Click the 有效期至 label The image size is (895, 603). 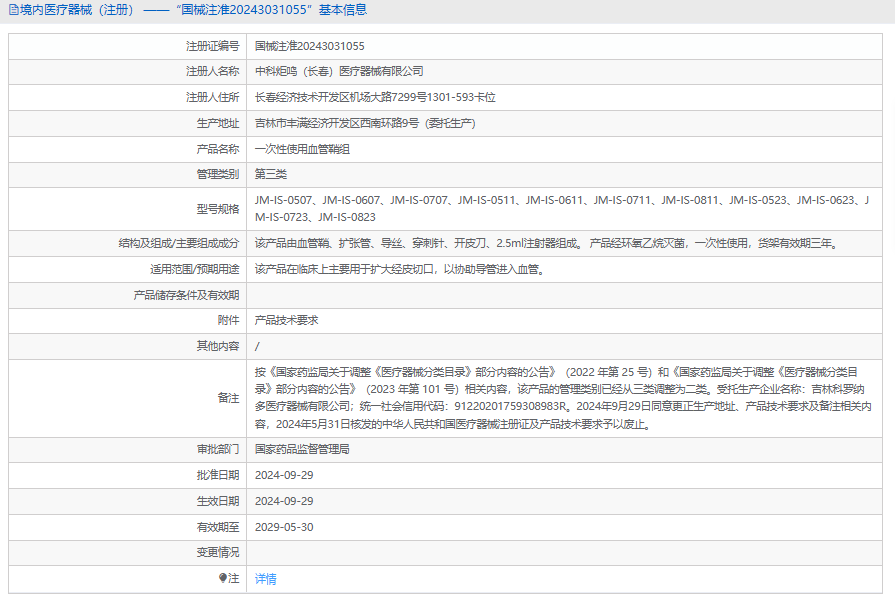217,528
